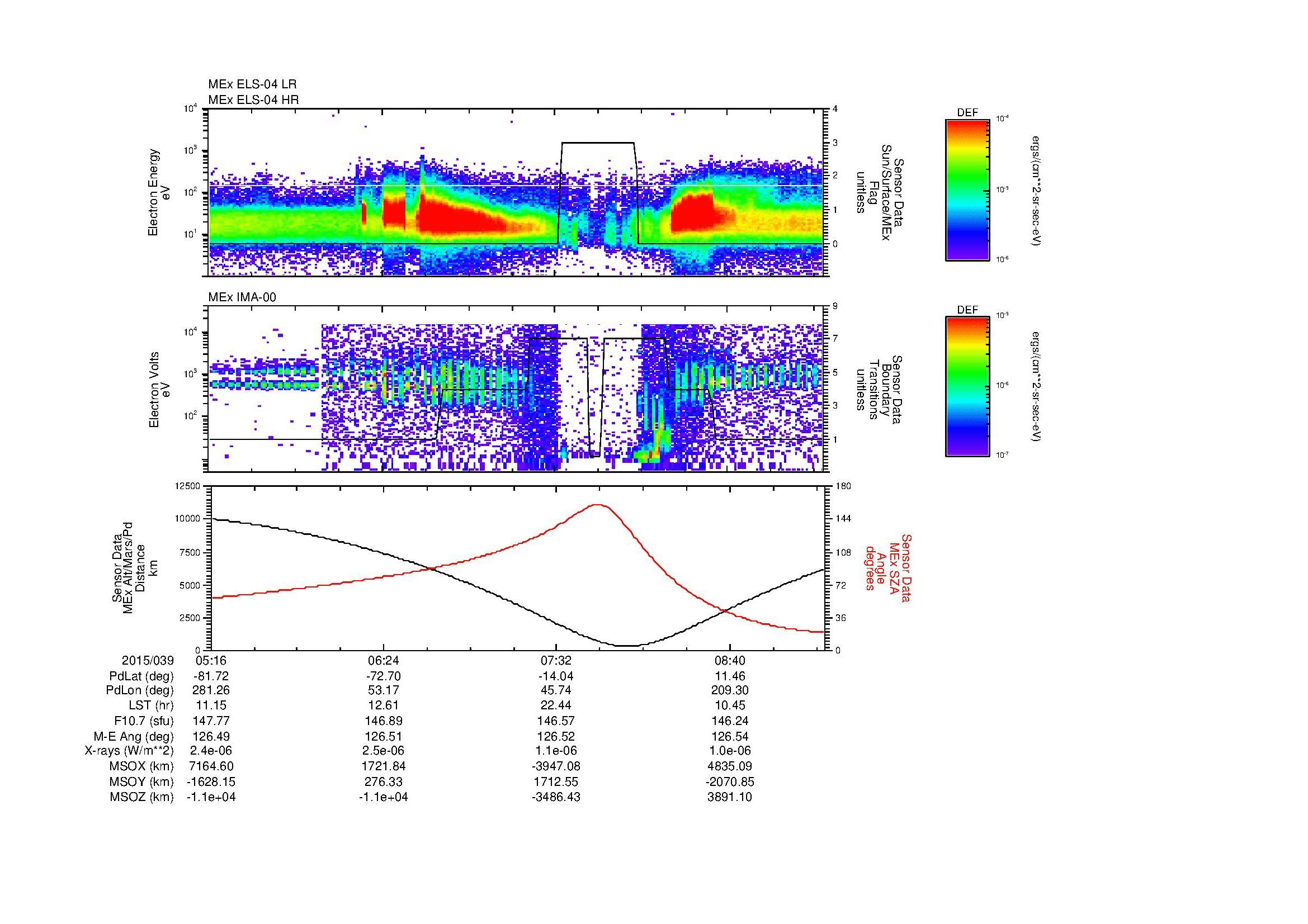Screen dimensions: 1308x924
Task: Click PdLat value -72.70
Action: (384, 676)
